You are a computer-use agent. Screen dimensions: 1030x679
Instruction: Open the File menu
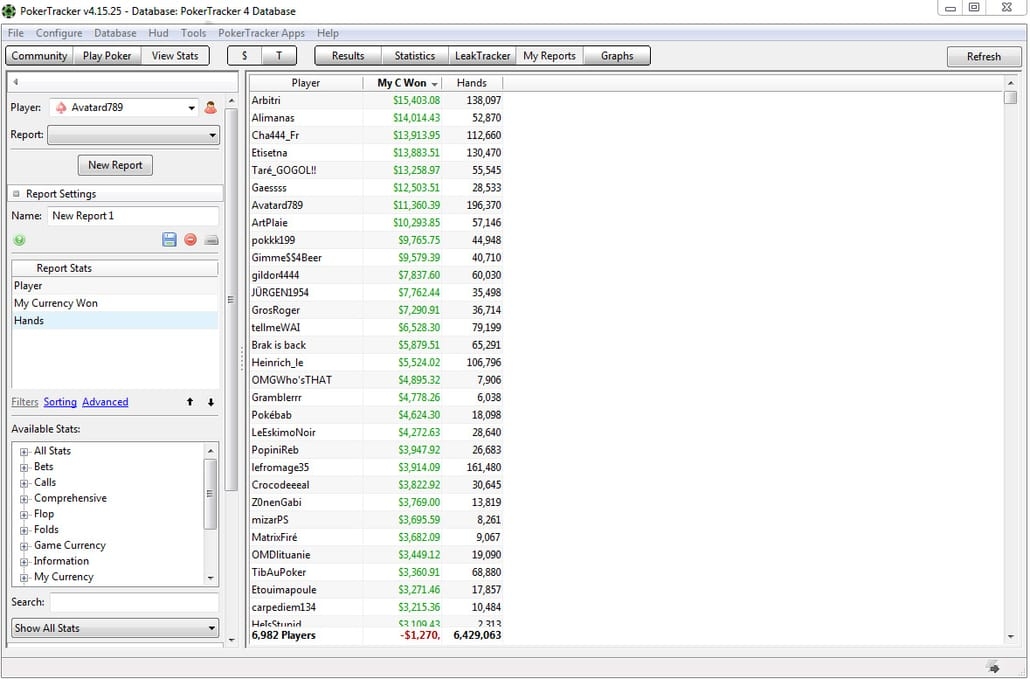pos(16,33)
